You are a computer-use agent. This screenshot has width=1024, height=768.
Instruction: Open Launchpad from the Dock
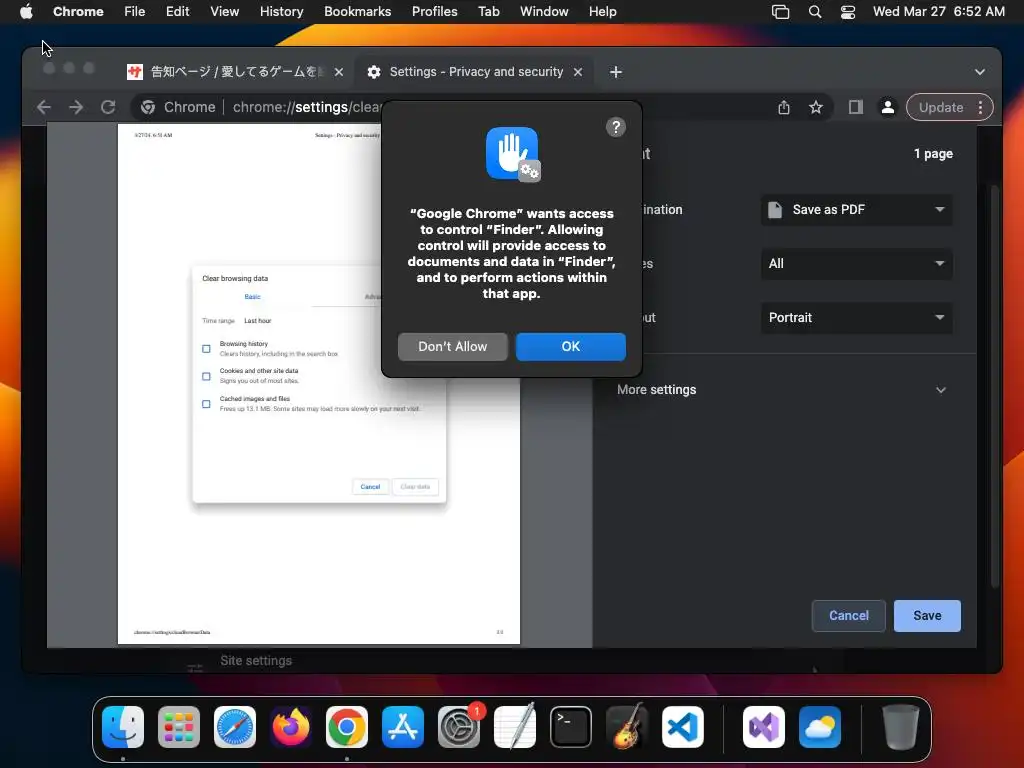tap(179, 727)
